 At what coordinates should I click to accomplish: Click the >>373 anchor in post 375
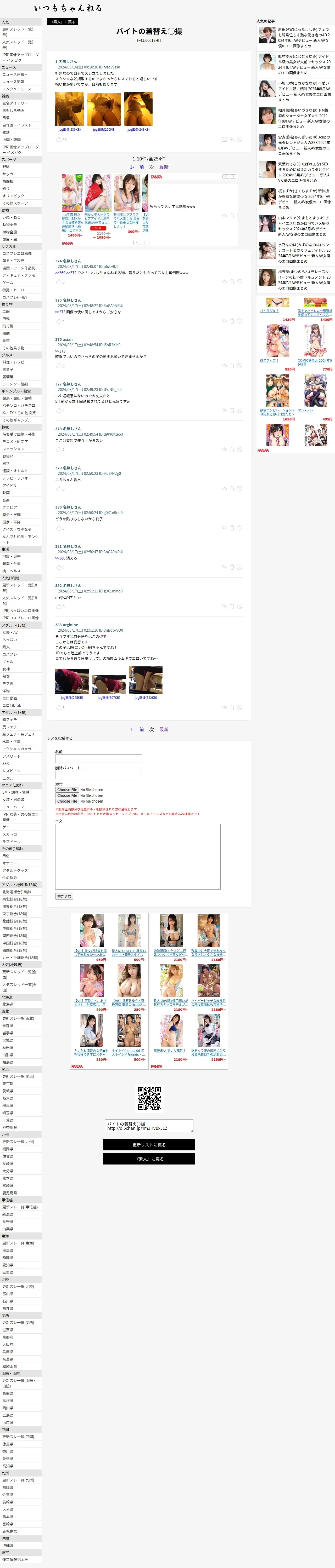coord(60,312)
